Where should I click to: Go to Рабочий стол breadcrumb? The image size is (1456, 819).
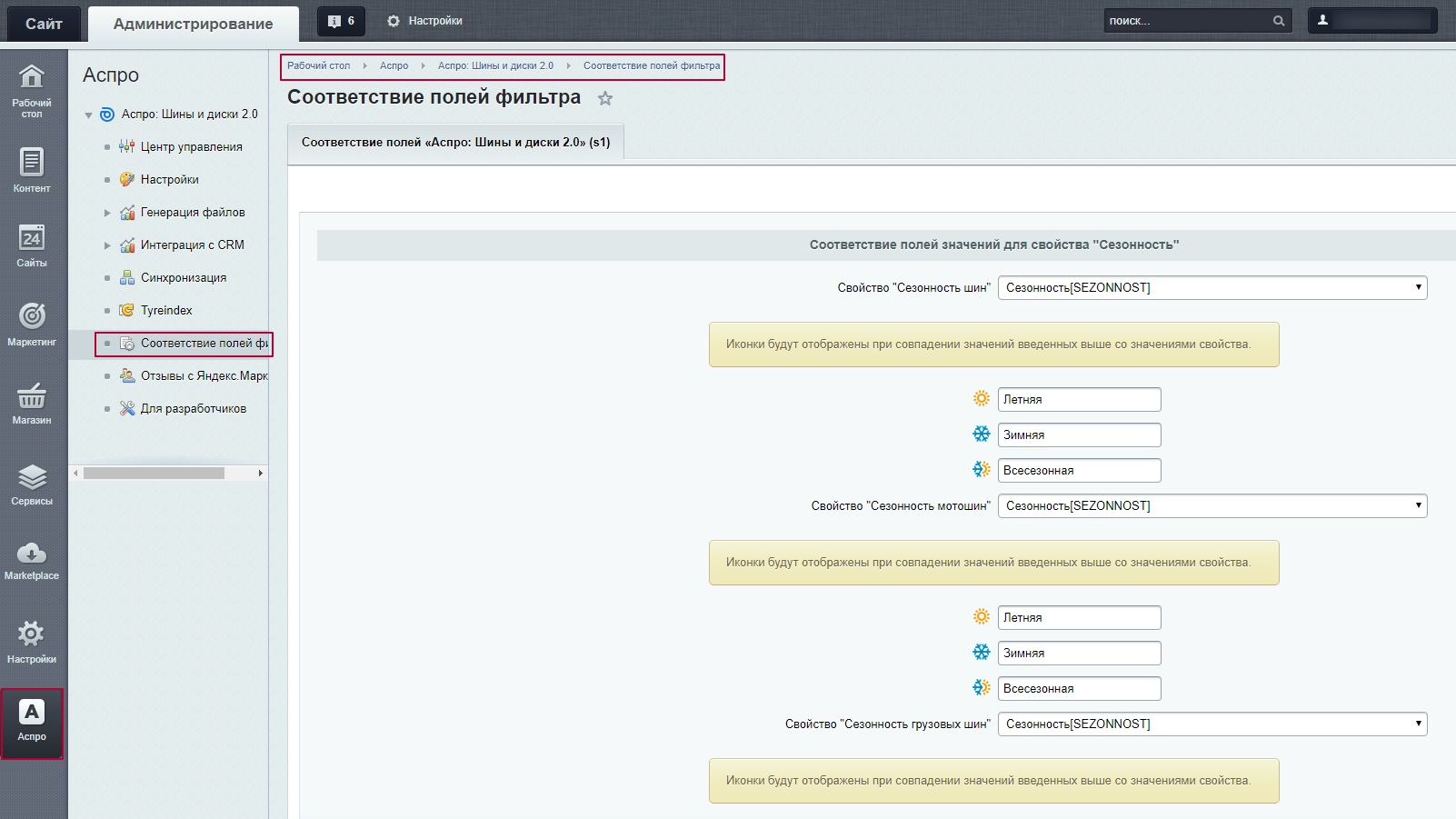pos(318,65)
